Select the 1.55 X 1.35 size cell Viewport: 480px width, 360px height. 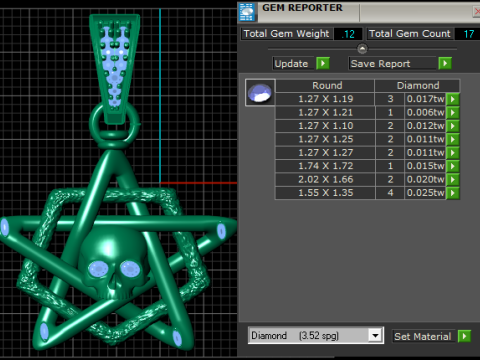pyautogui.click(x=325, y=193)
